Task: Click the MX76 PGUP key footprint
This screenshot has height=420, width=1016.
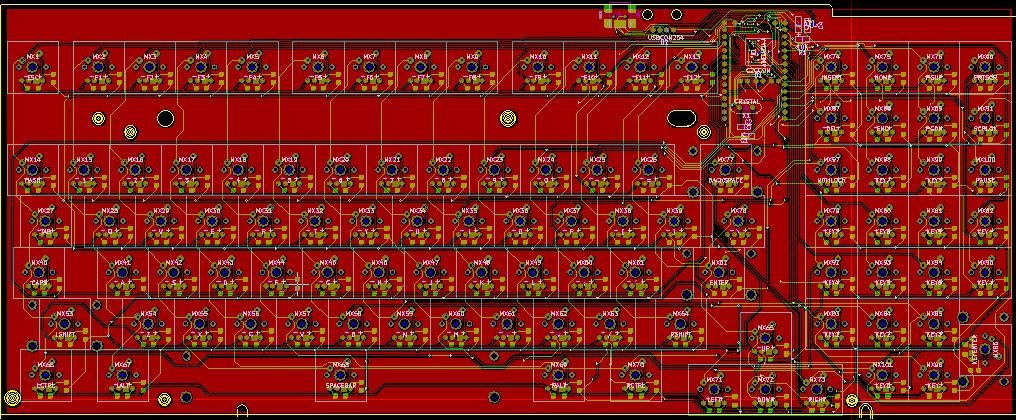Action: (934, 68)
